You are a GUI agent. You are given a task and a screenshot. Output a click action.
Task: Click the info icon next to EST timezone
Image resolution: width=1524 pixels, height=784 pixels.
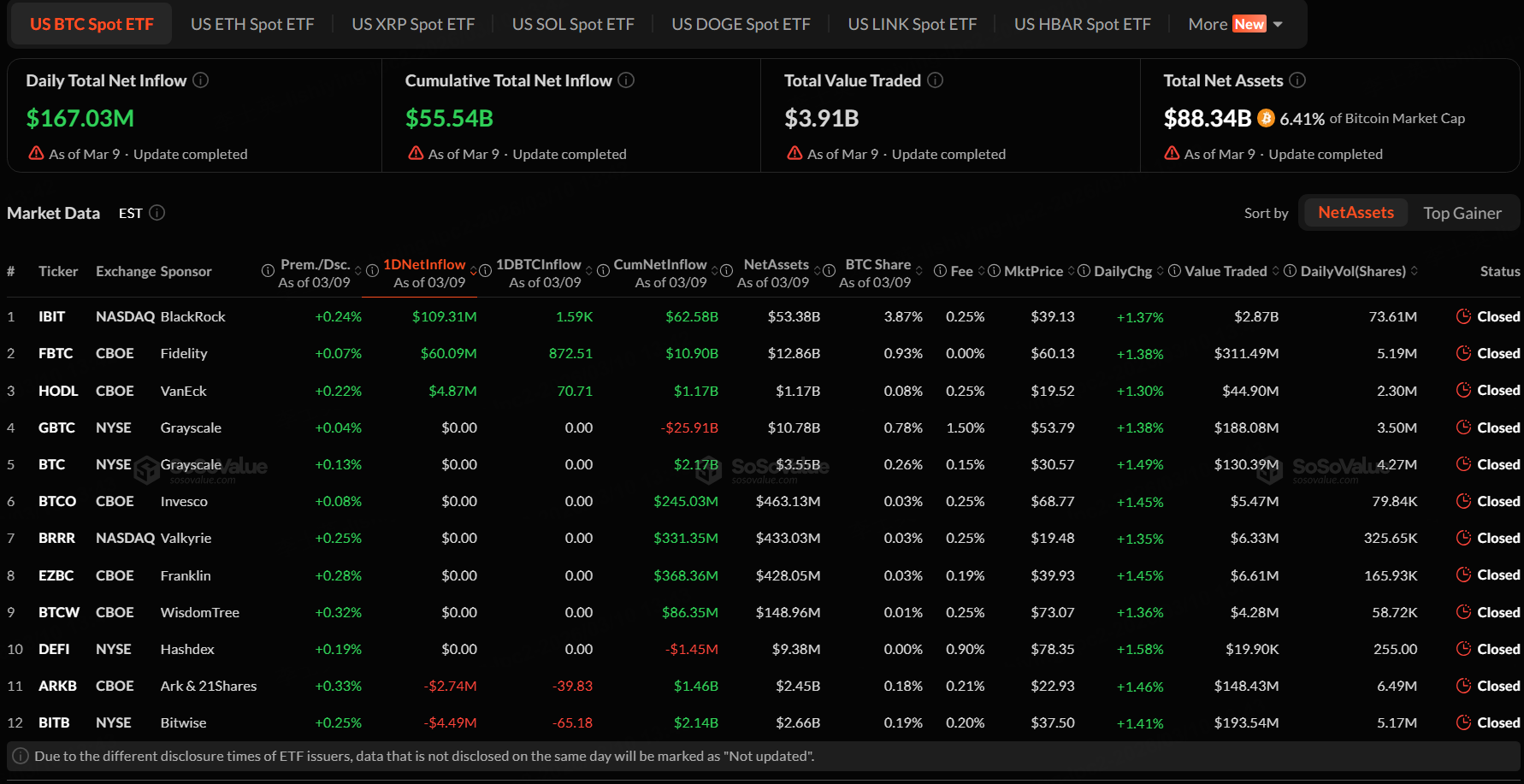tap(157, 213)
